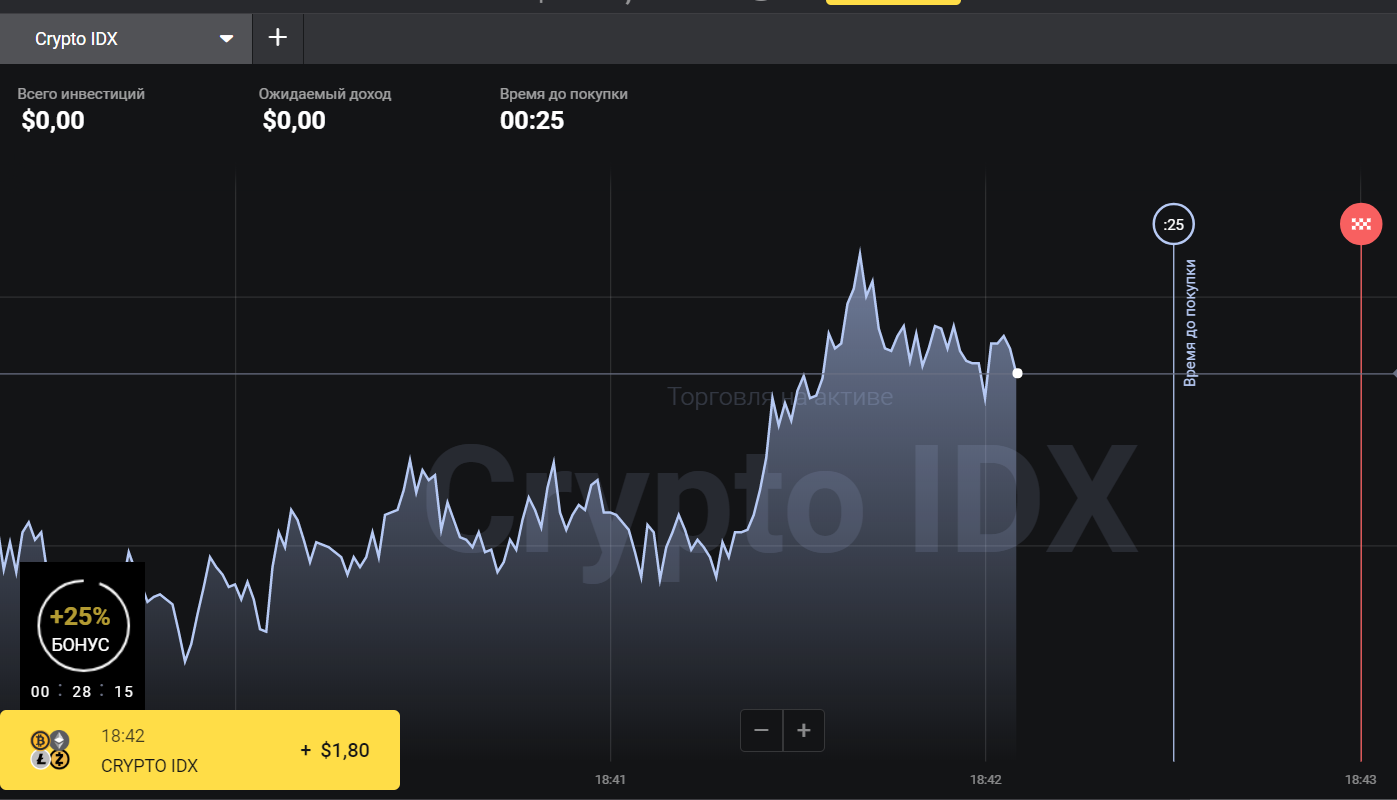Click the bonus countdown timer 00:28:15
This screenshot has width=1397, height=800.
point(82,692)
